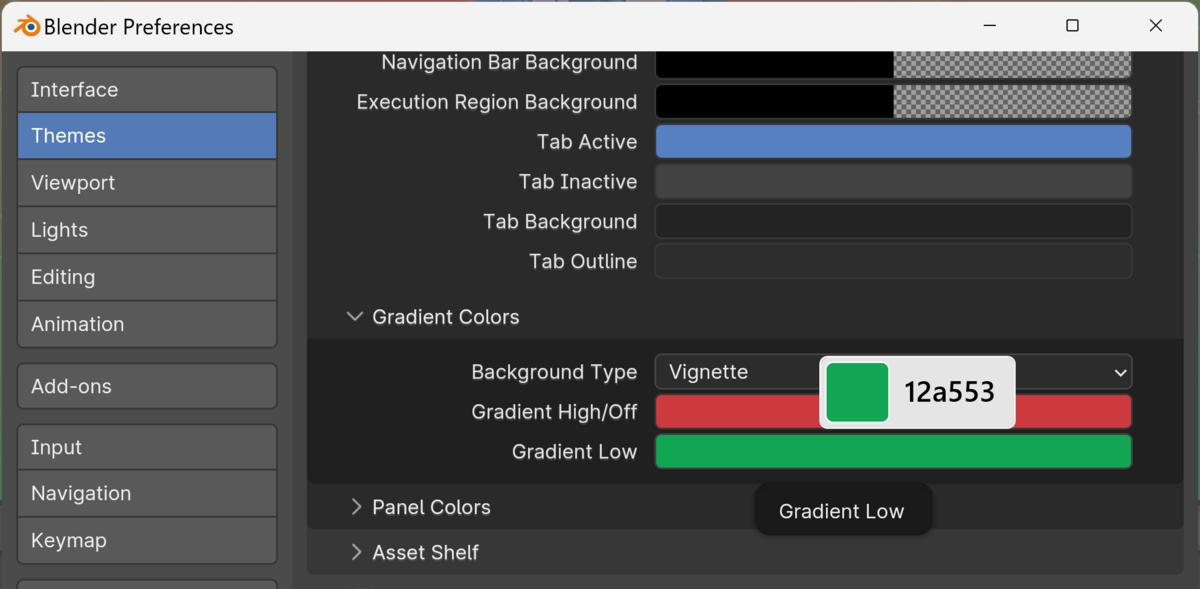Change the Tab Inactive color swatch
This screenshot has height=589, width=1200.
click(x=893, y=182)
